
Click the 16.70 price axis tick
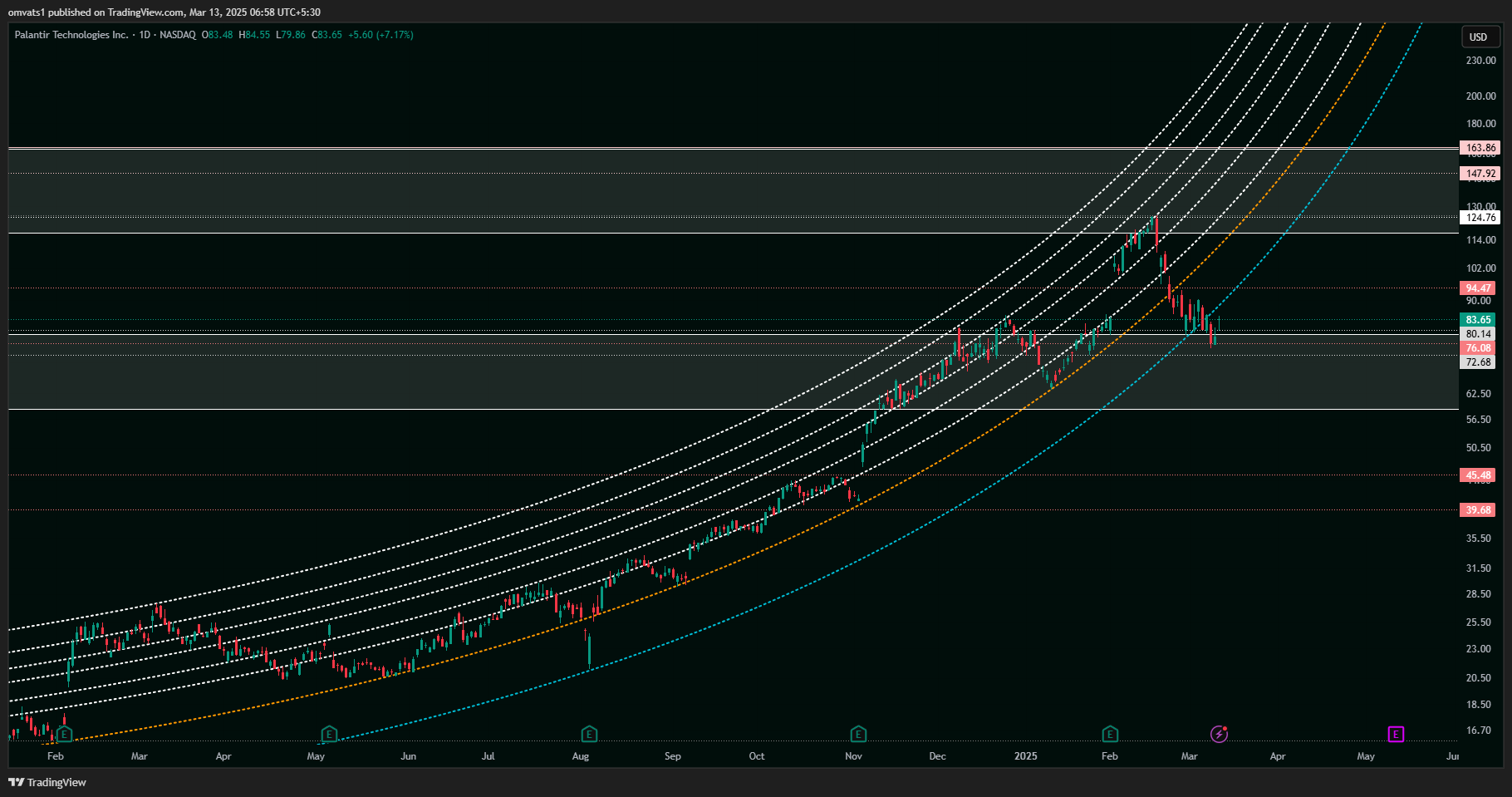coord(1478,731)
